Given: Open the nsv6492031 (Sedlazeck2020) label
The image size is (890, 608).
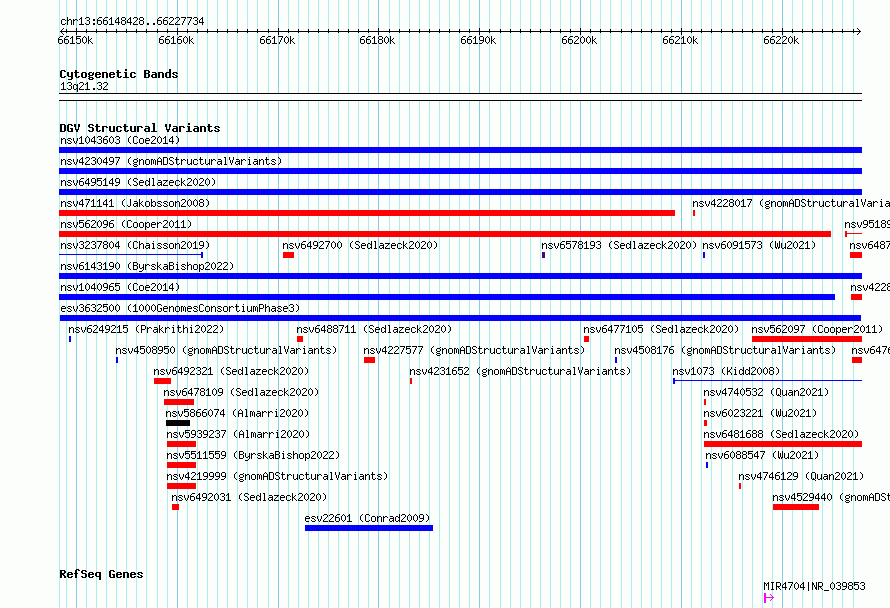Looking at the screenshot, I should (x=249, y=497).
